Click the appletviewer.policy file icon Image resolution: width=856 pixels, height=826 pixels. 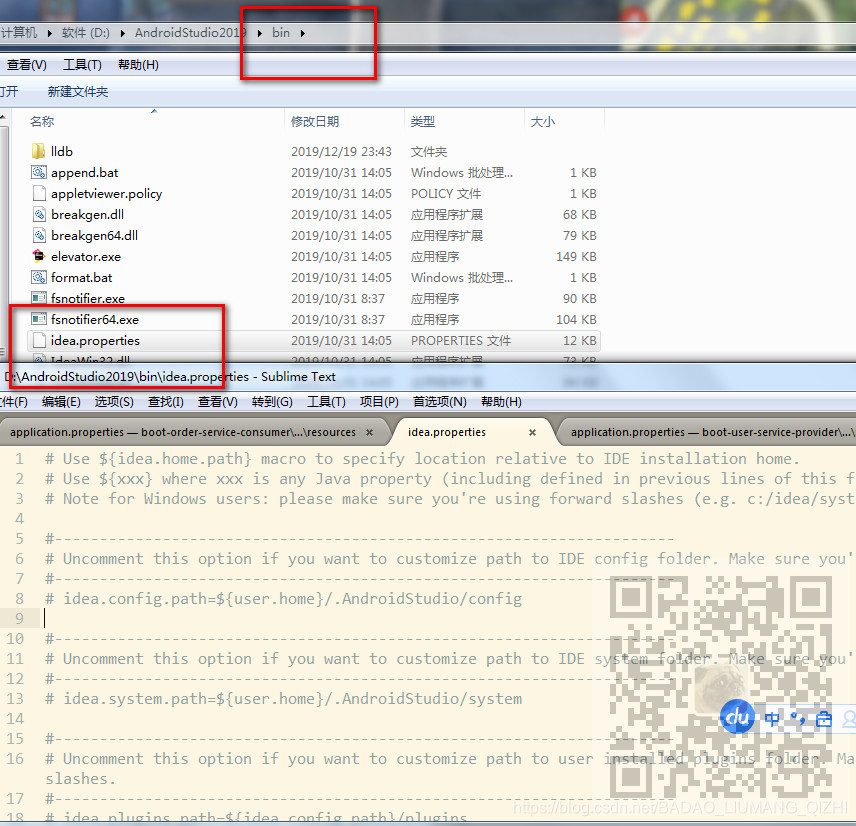[38, 193]
